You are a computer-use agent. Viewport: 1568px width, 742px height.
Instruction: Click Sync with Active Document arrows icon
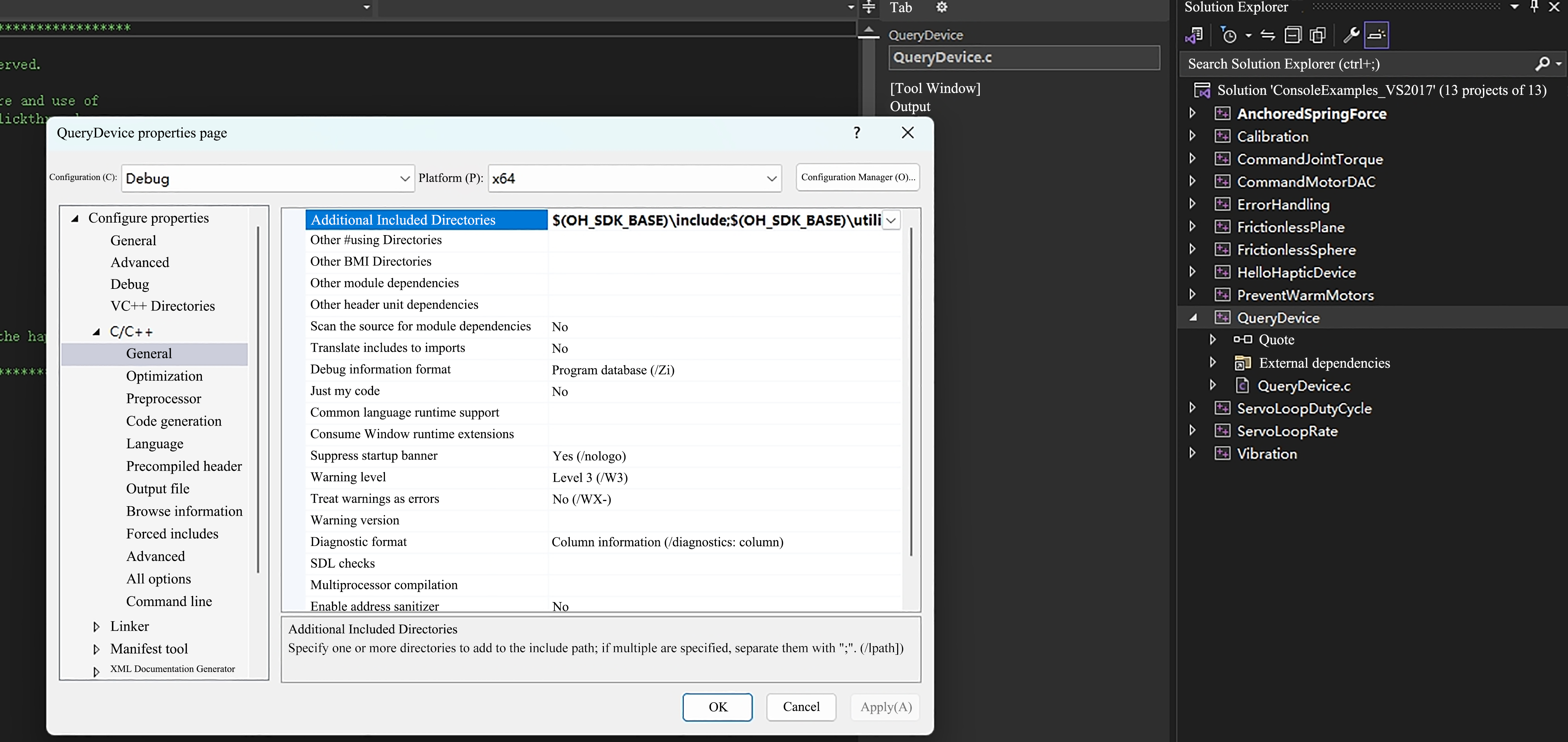(1267, 35)
